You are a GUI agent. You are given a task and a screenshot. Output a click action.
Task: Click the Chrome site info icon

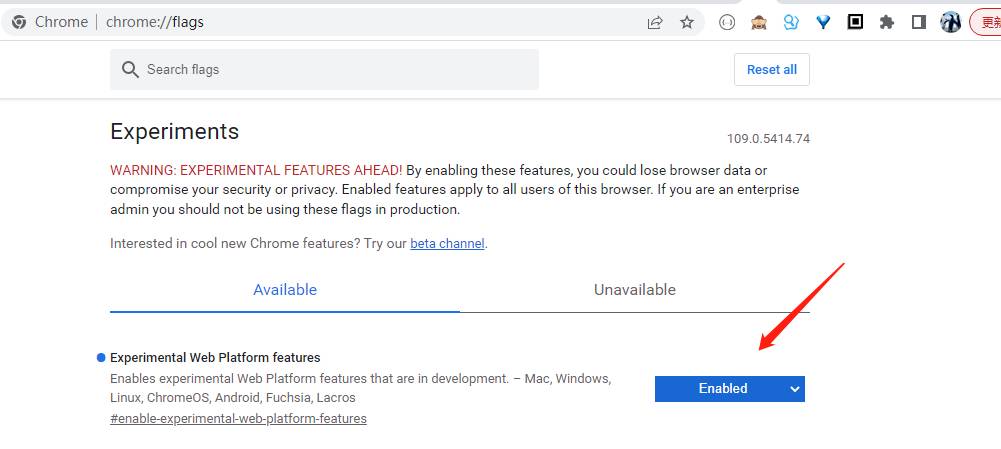[19, 22]
